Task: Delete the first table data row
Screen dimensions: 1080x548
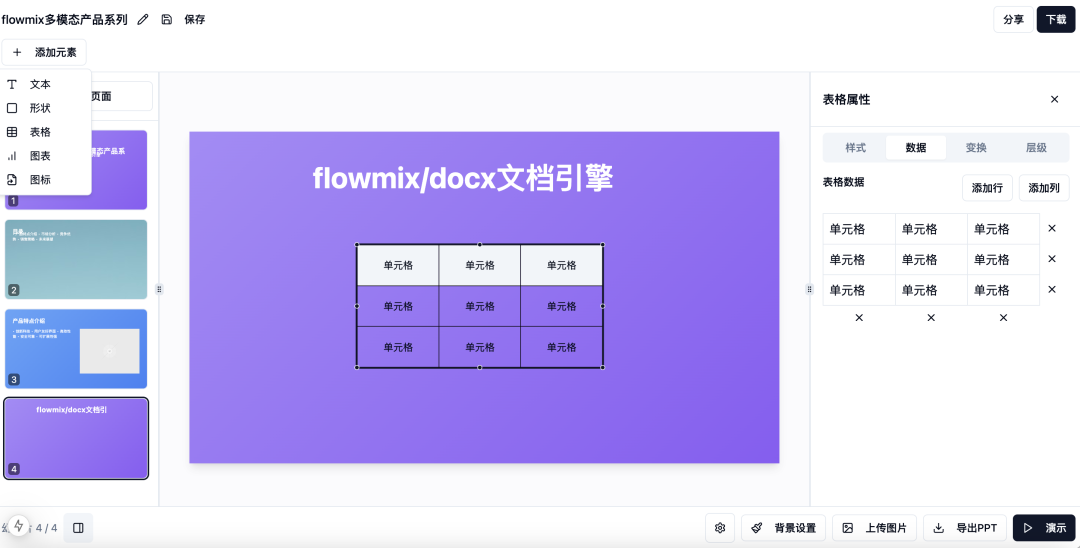Action: coord(1052,229)
